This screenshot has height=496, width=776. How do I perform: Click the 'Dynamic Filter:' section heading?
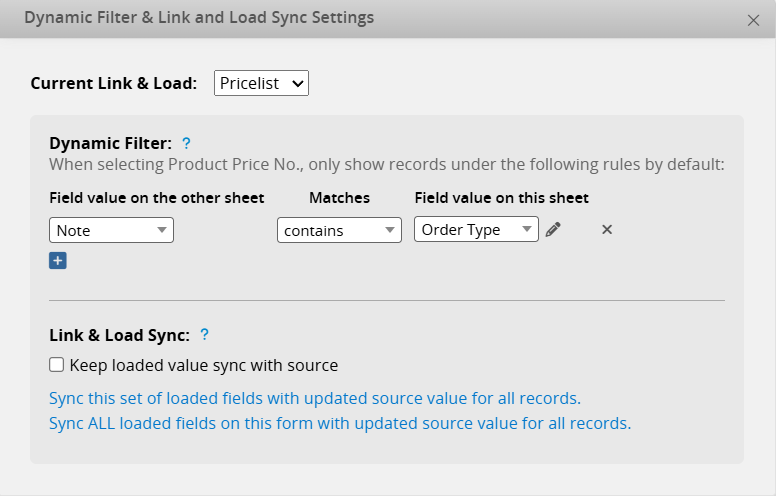110,143
